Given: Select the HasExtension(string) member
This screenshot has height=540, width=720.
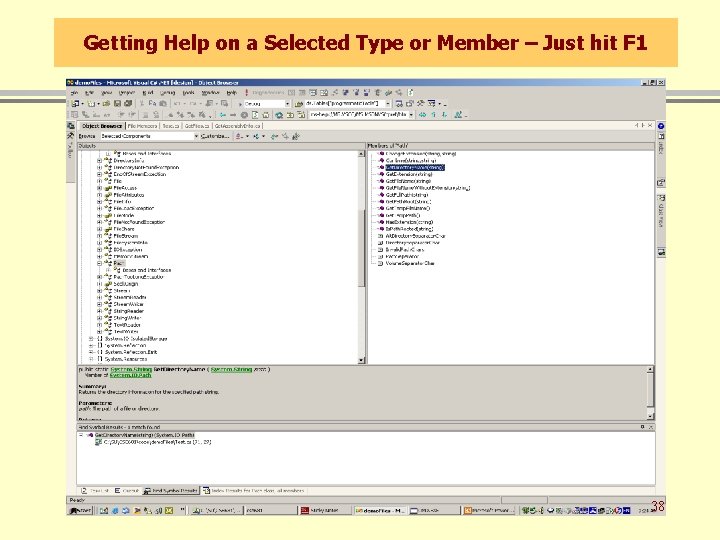Looking at the screenshot, I should pos(409,222).
